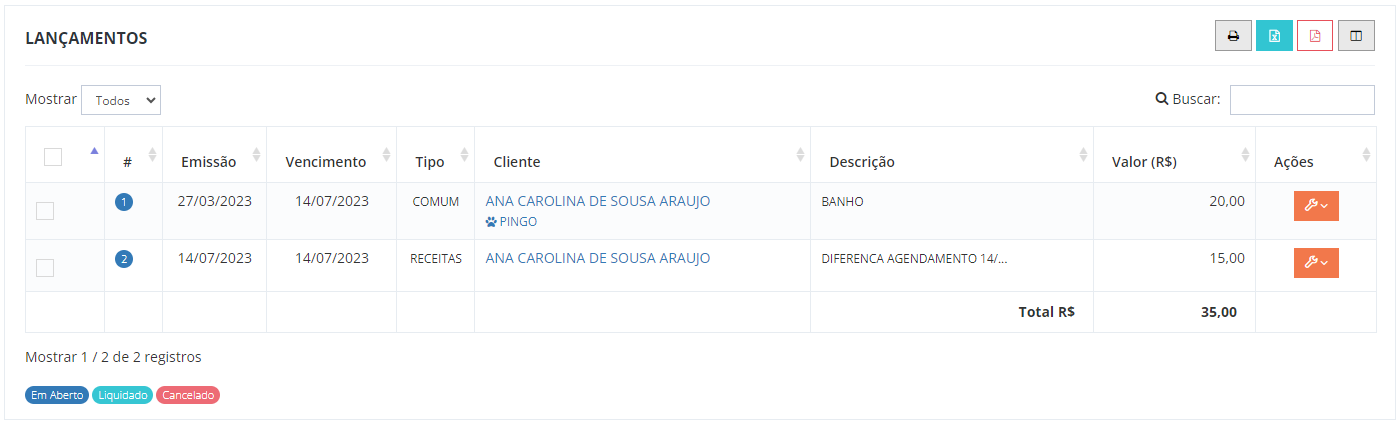Toggle the select-all checkbox in header
1400x424 pixels.
coord(53,156)
